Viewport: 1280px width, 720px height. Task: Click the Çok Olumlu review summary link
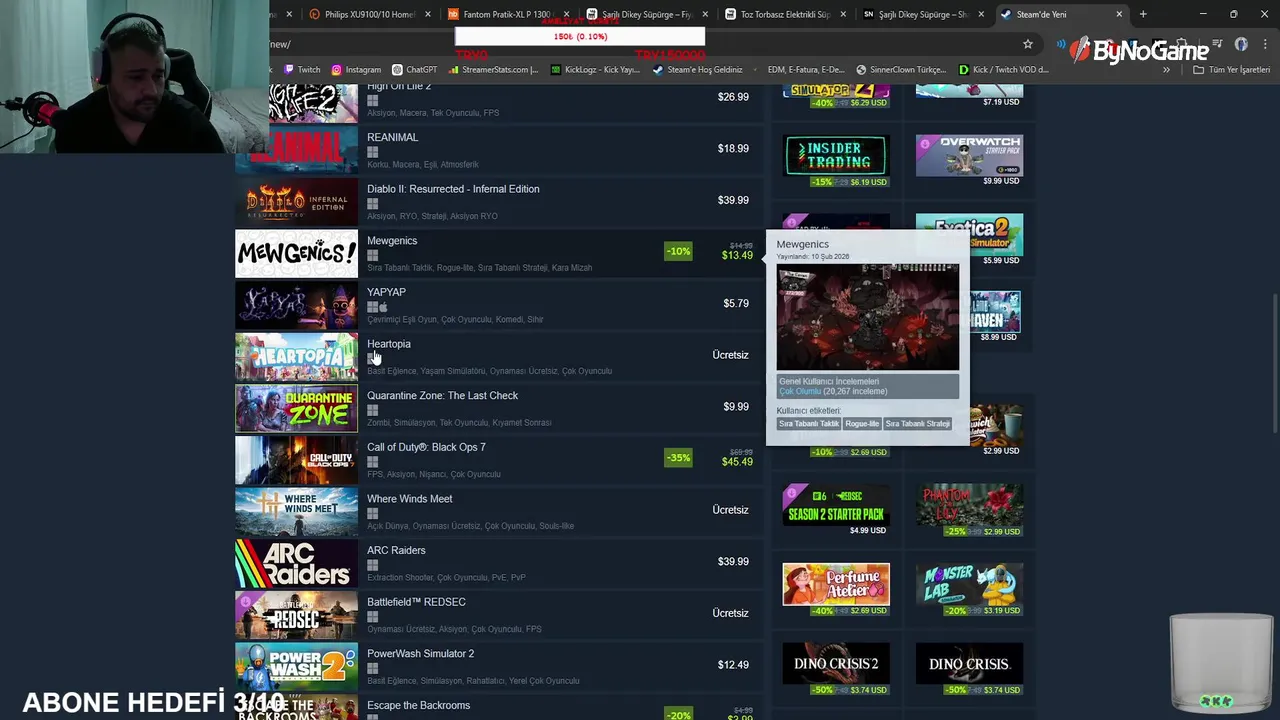pos(800,391)
